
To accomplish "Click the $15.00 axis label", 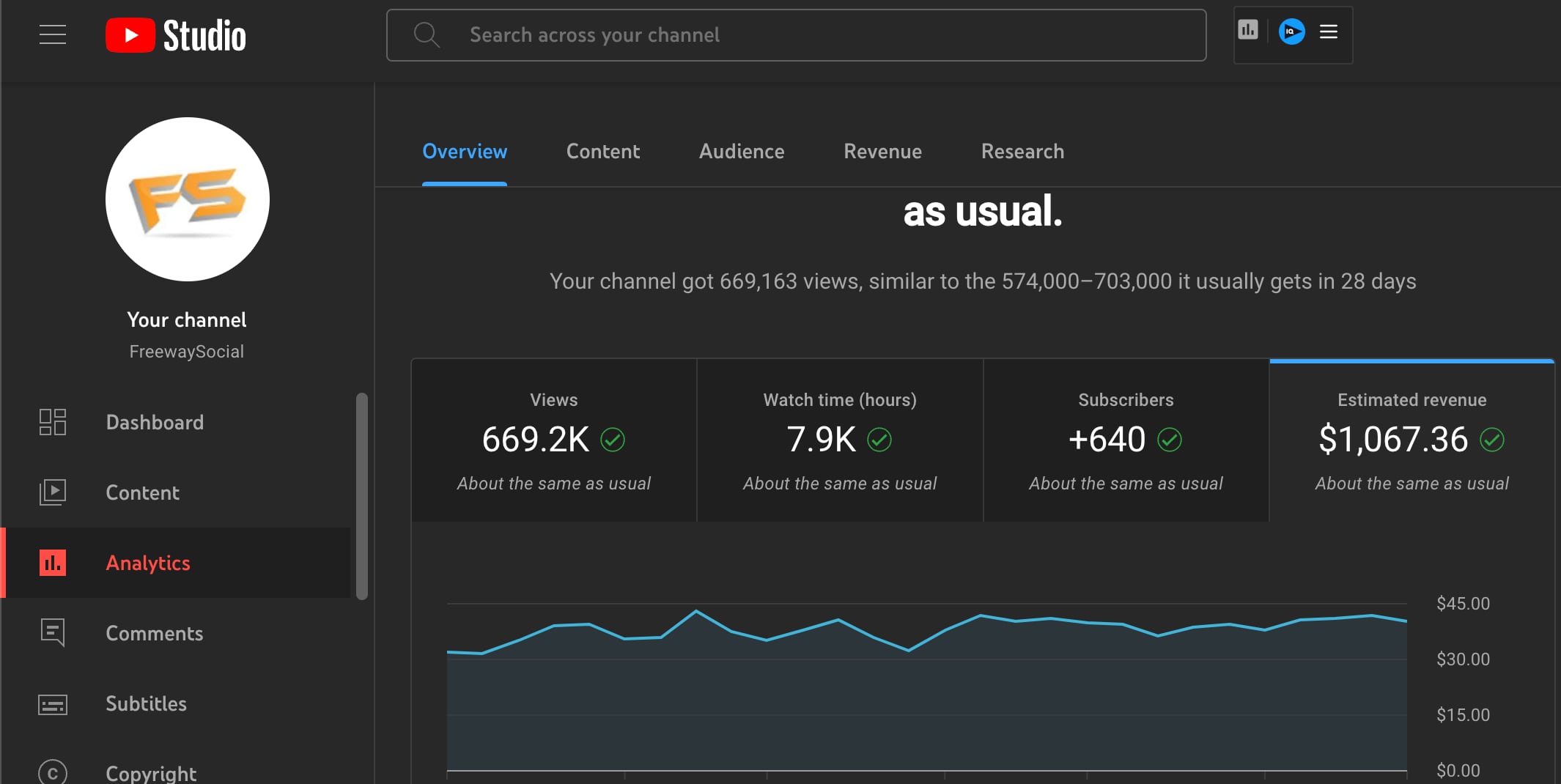I will [x=1463, y=715].
